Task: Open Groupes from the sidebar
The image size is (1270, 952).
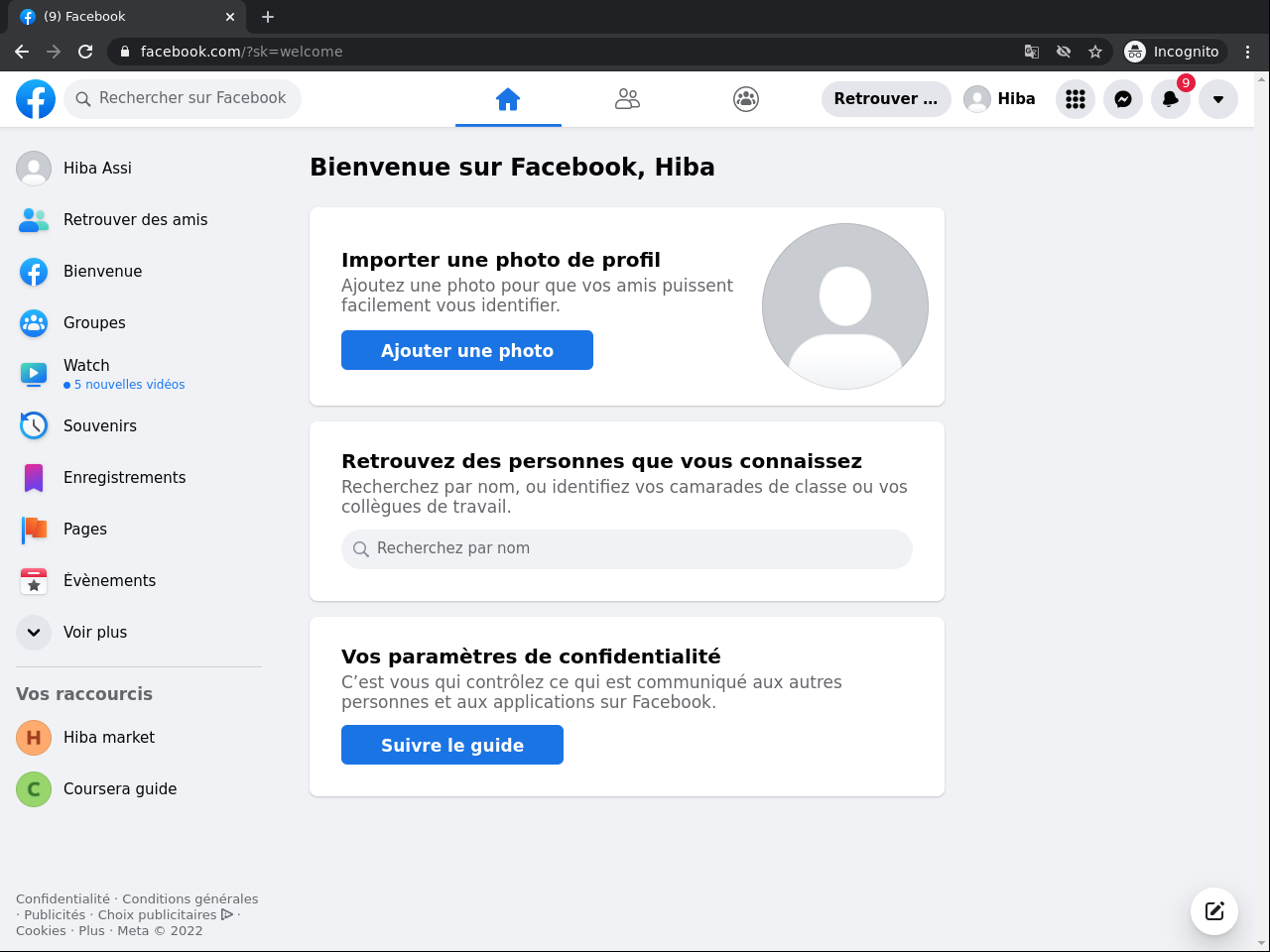Action: click(x=139, y=323)
